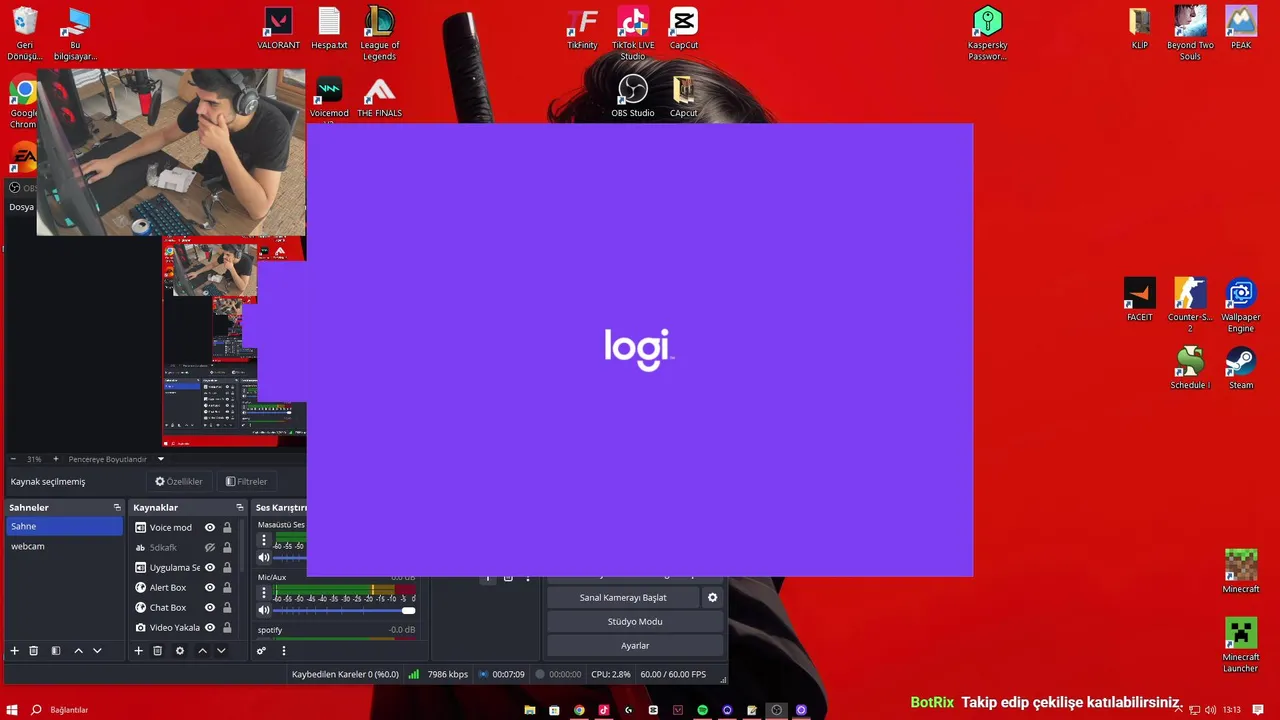Open TikTok LIVE Studio desktop icon

point(633,33)
